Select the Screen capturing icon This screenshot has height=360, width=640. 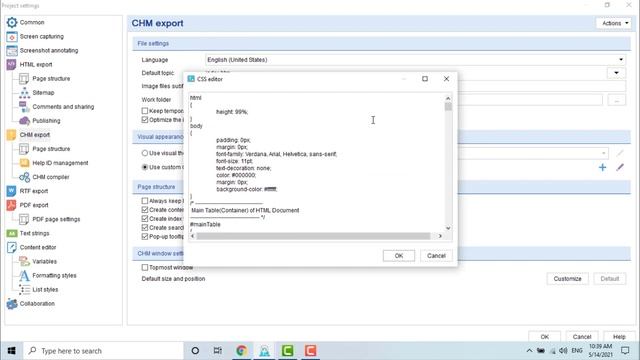12,37
